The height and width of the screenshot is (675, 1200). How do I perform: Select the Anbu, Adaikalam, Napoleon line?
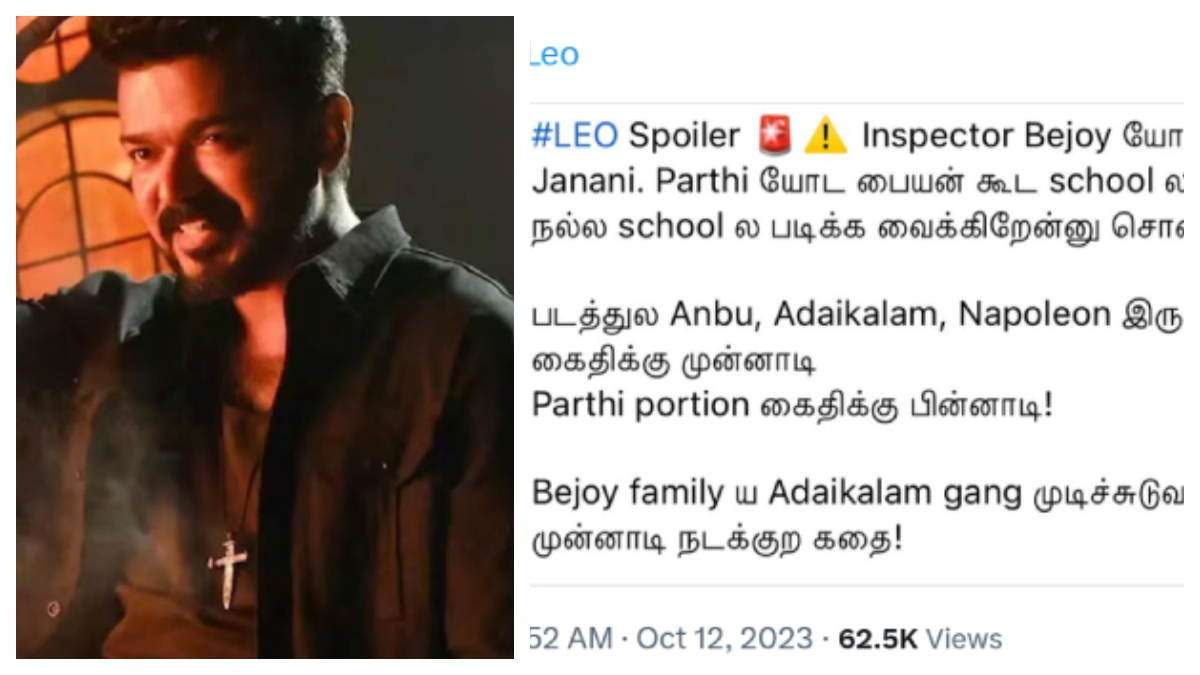857,315
